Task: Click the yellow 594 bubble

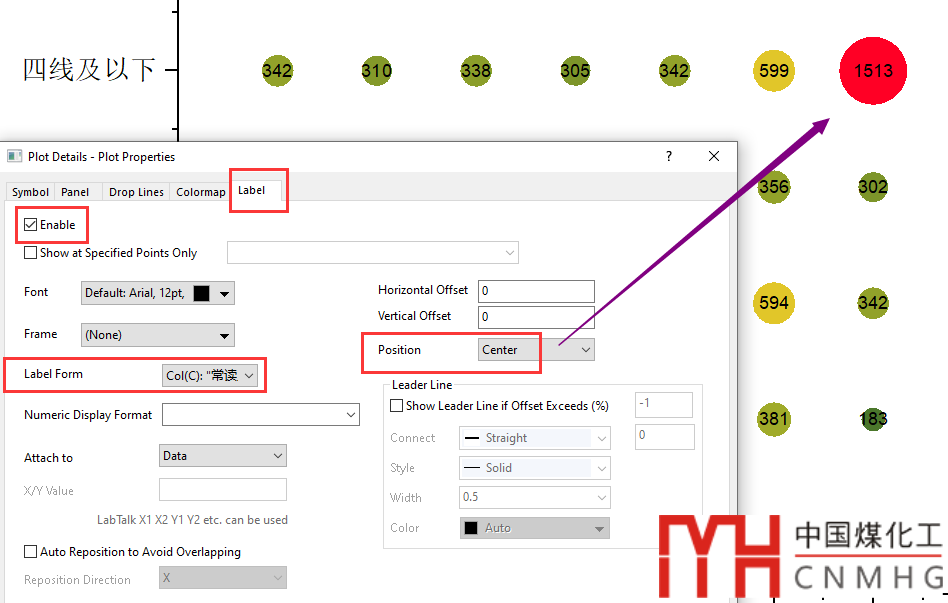Action: [774, 302]
